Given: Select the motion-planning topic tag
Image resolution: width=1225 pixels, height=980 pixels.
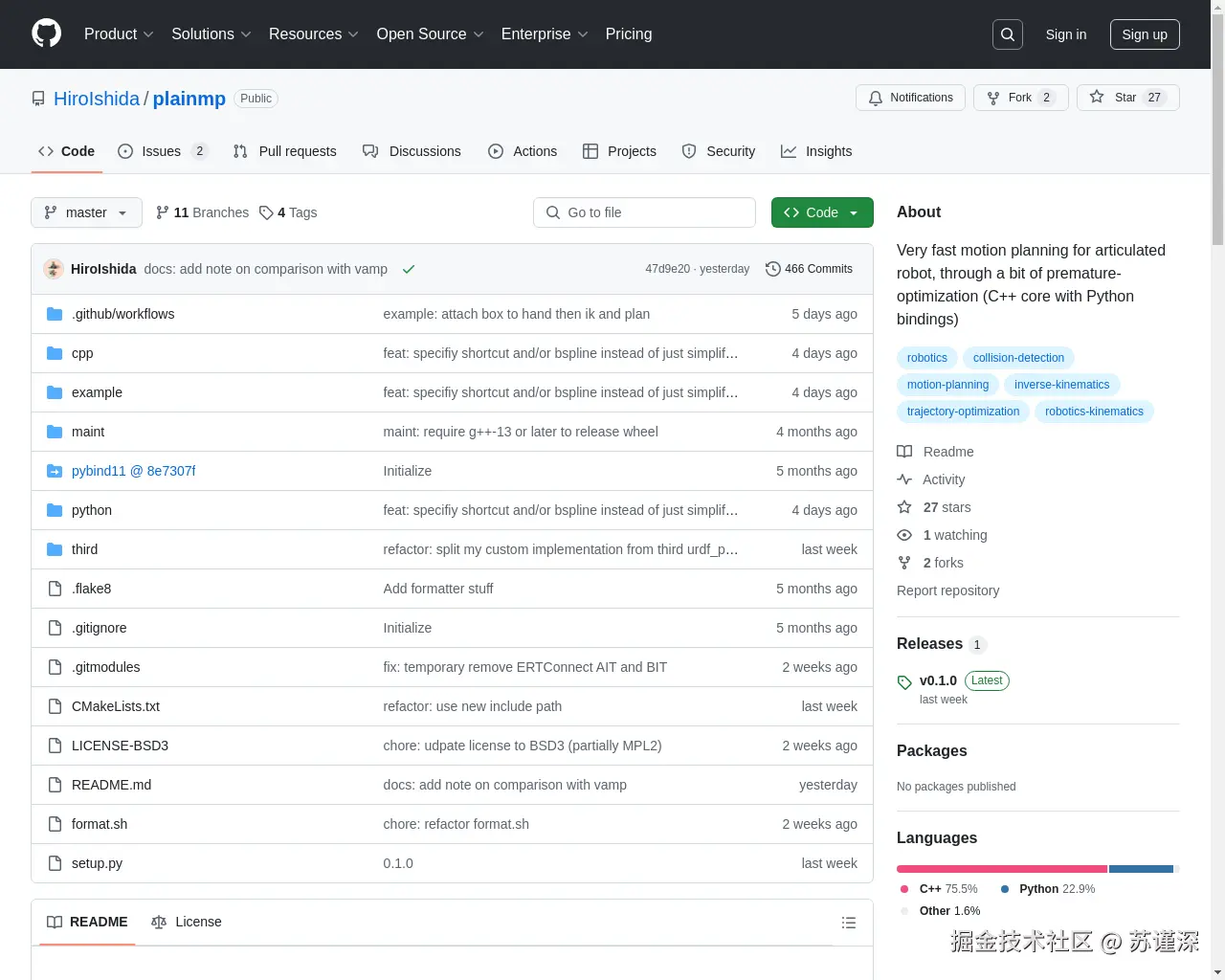Looking at the screenshot, I should 947,385.
